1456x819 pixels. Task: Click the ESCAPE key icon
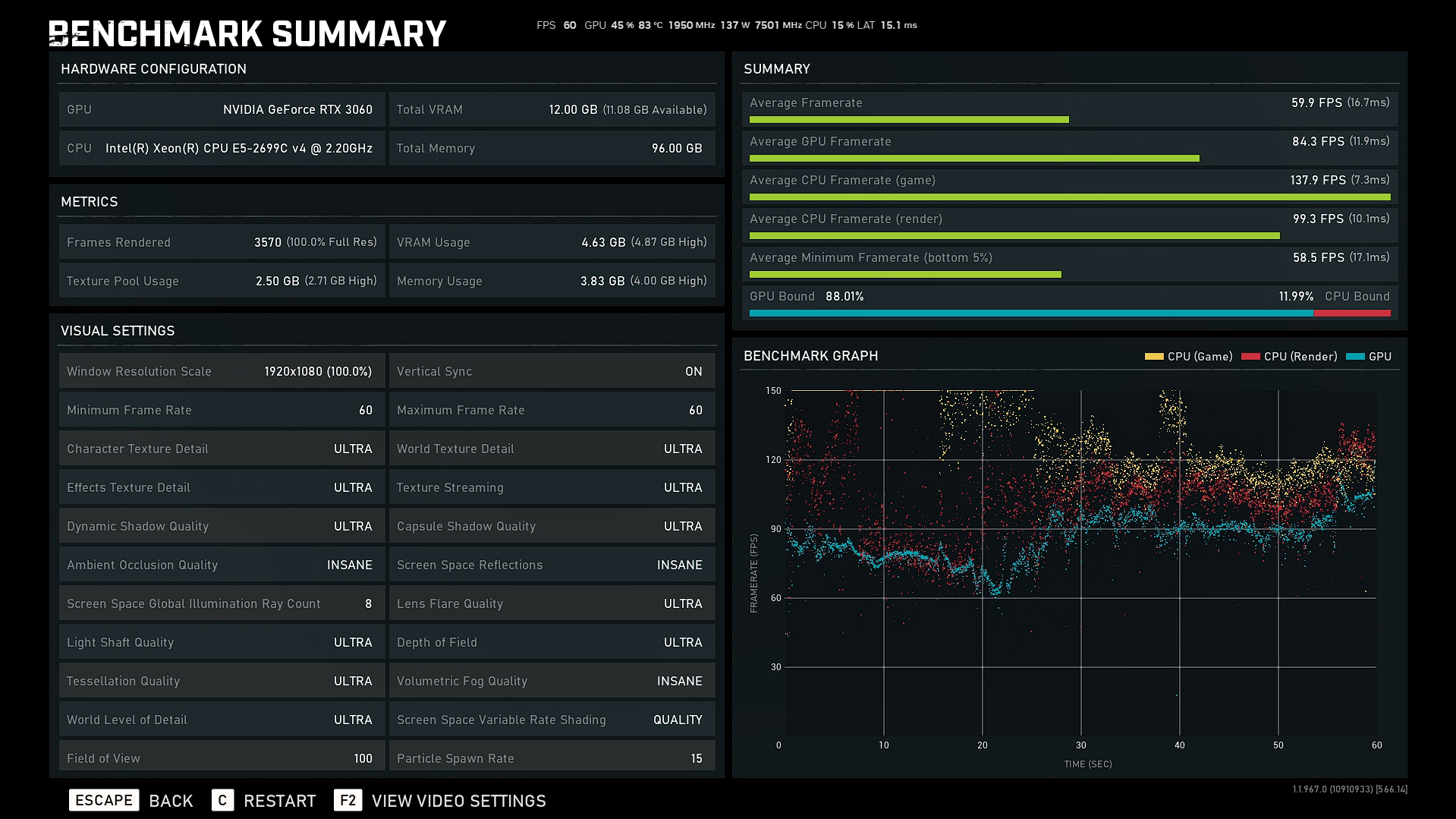pyautogui.click(x=104, y=800)
